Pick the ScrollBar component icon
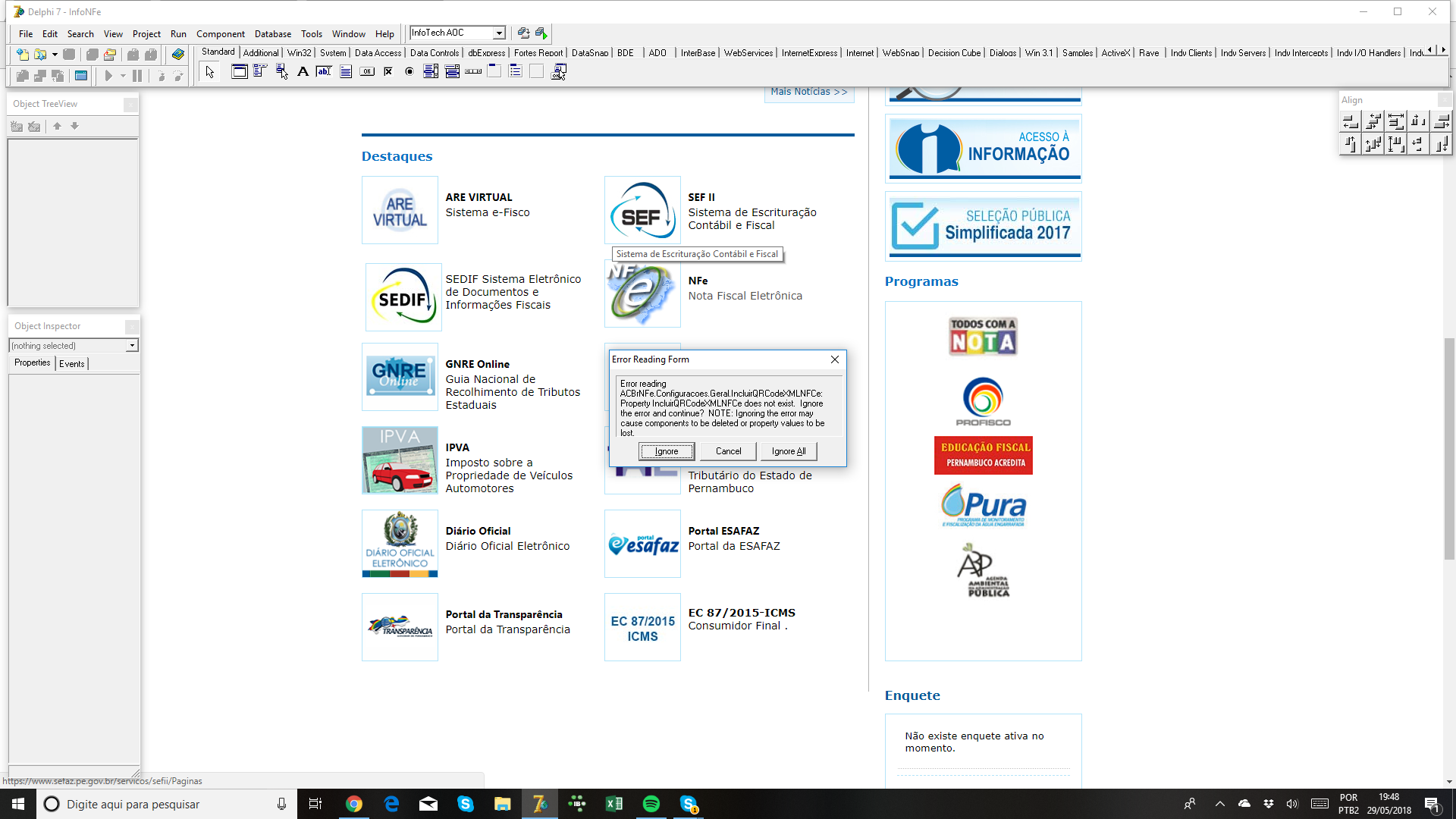 (473, 72)
